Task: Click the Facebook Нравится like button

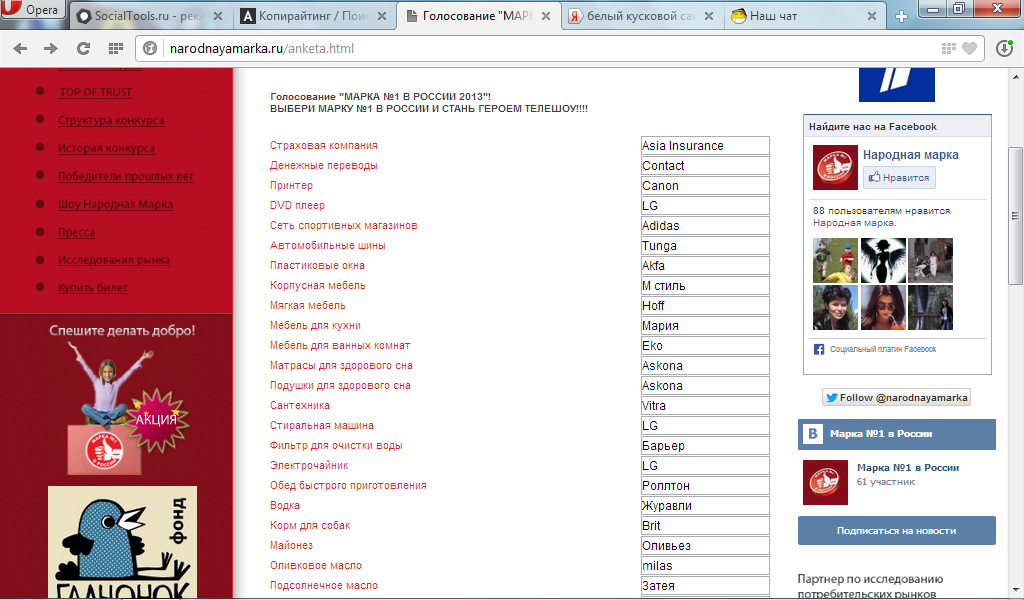Action: tap(899, 178)
